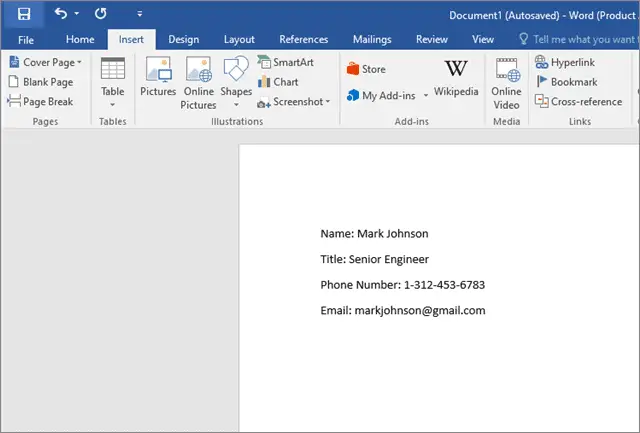Click My Add-ins button
The height and width of the screenshot is (433, 640).
[x=381, y=95]
